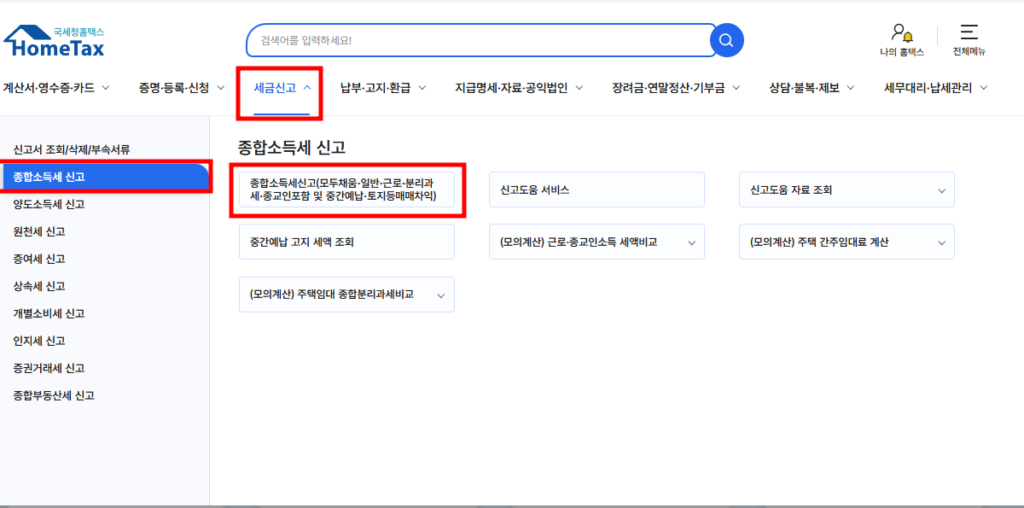The image size is (1024, 508).
Task: Click chevron next to 증명·등록·신청
Action: coord(221,87)
